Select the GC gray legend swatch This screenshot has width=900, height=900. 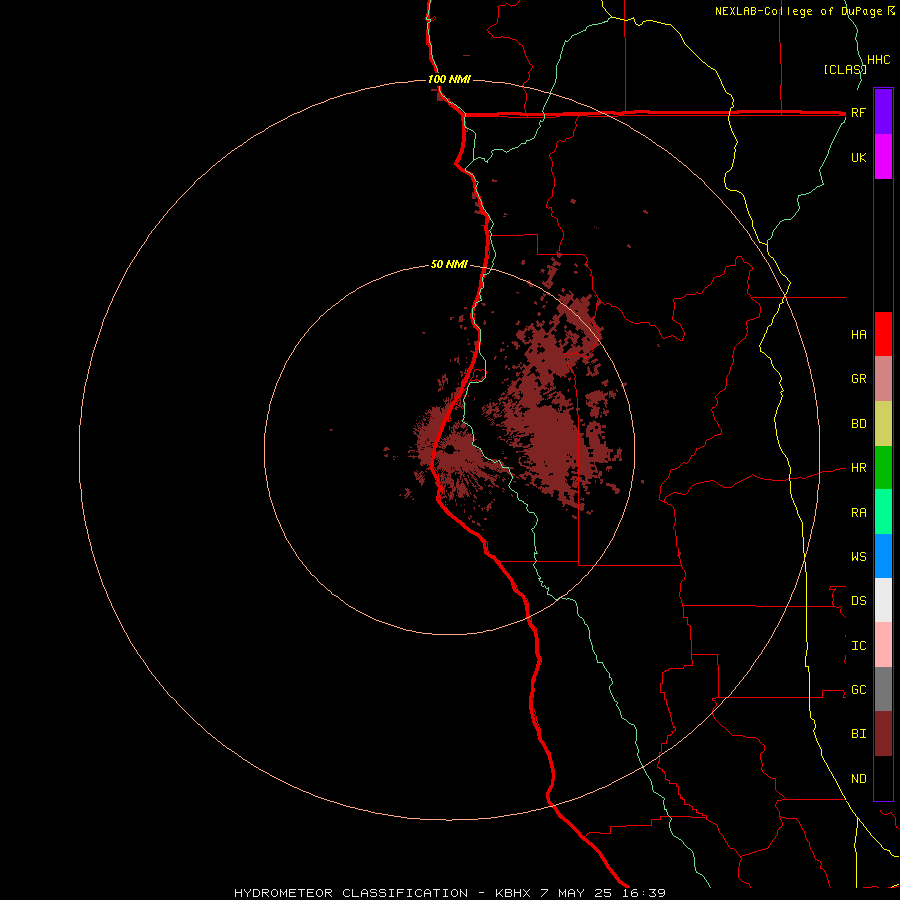[883, 689]
